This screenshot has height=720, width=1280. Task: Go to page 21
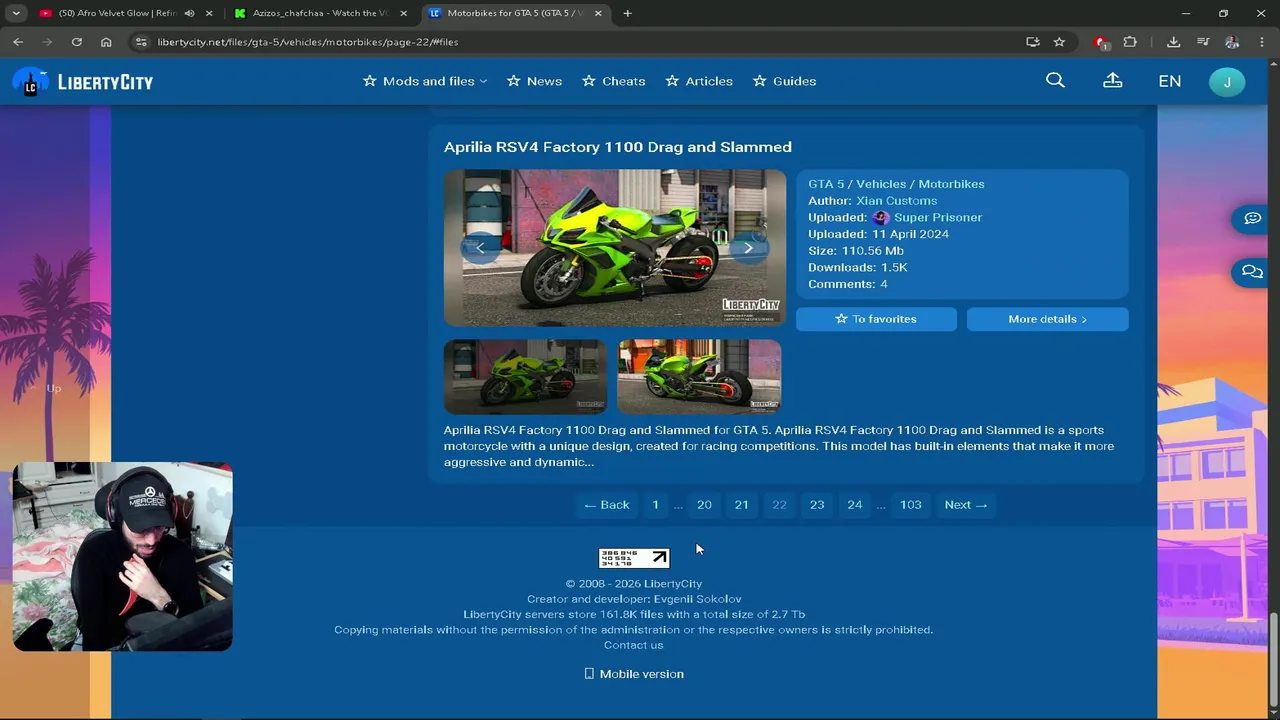[x=741, y=505]
